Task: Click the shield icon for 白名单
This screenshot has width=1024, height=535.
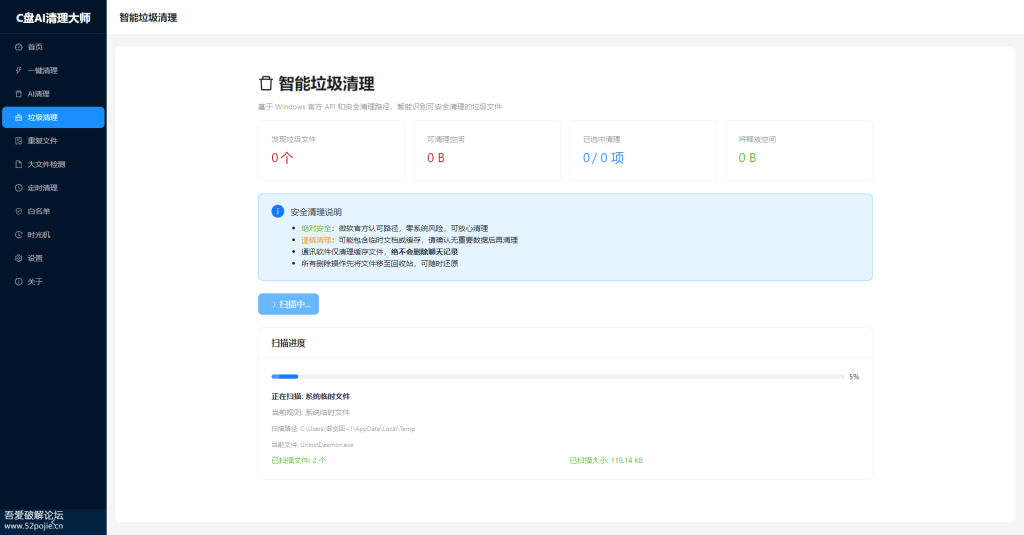Action: pyautogui.click(x=18, y=211)
